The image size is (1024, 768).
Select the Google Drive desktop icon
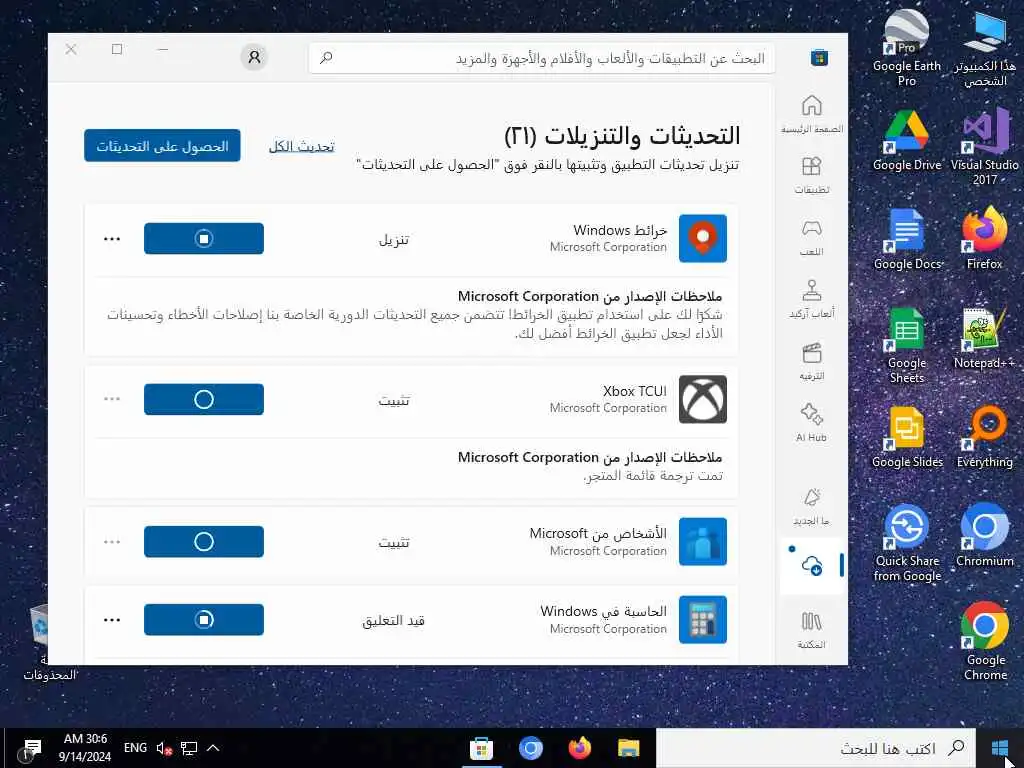click(906, 141)
